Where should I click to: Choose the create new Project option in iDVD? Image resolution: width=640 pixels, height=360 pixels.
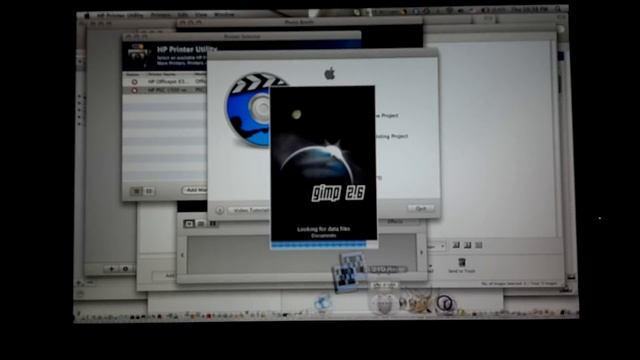(x=386, y=116)
